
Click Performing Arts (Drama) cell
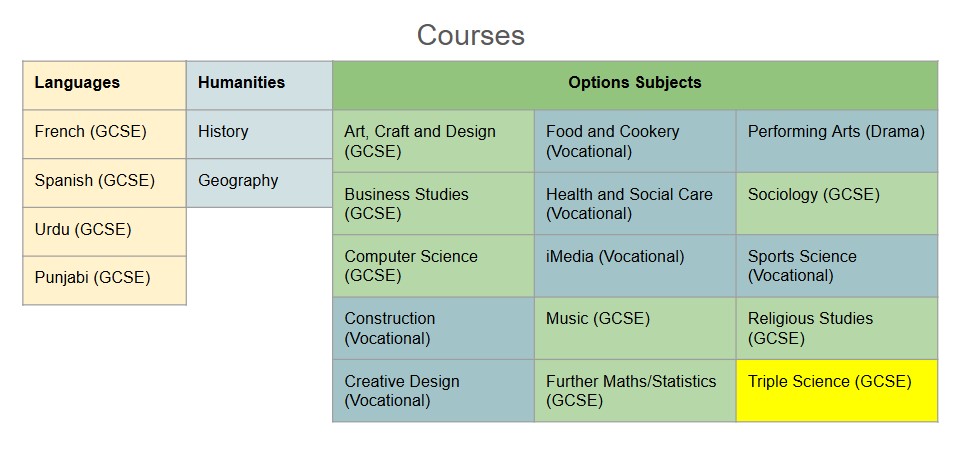[x=836, y=141]
